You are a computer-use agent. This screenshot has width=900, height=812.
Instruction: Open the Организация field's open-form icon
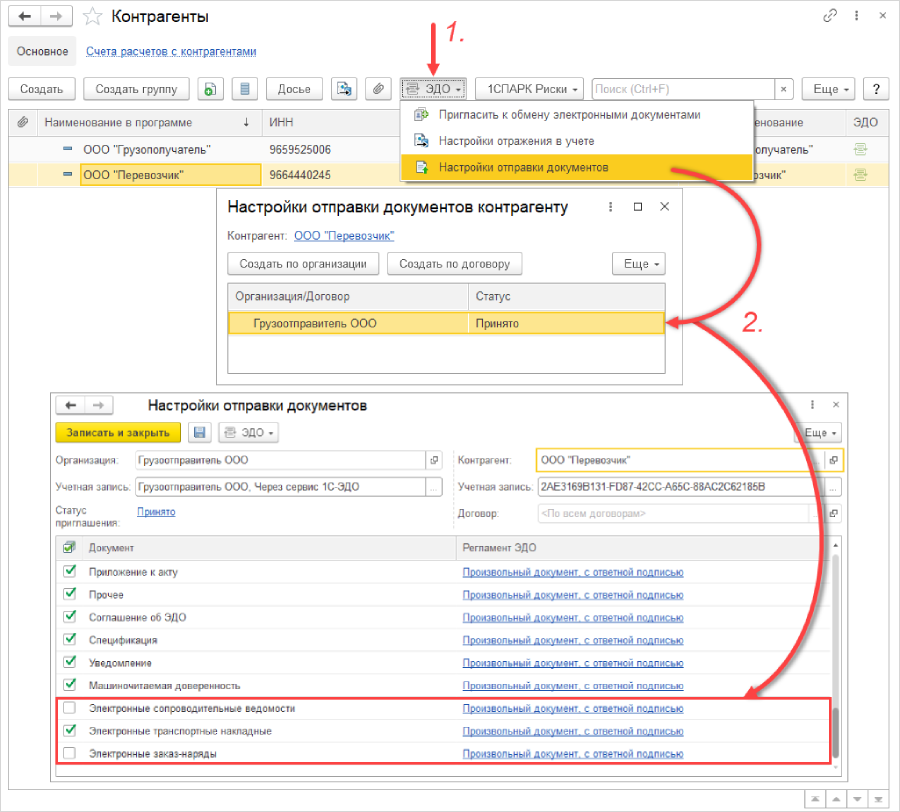(435, 460)
